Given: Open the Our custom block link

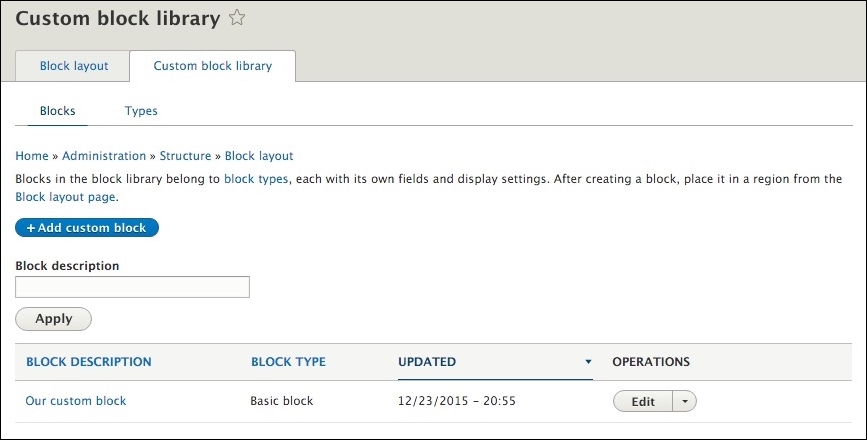Looking at the screenshot, I should [76, 401].
